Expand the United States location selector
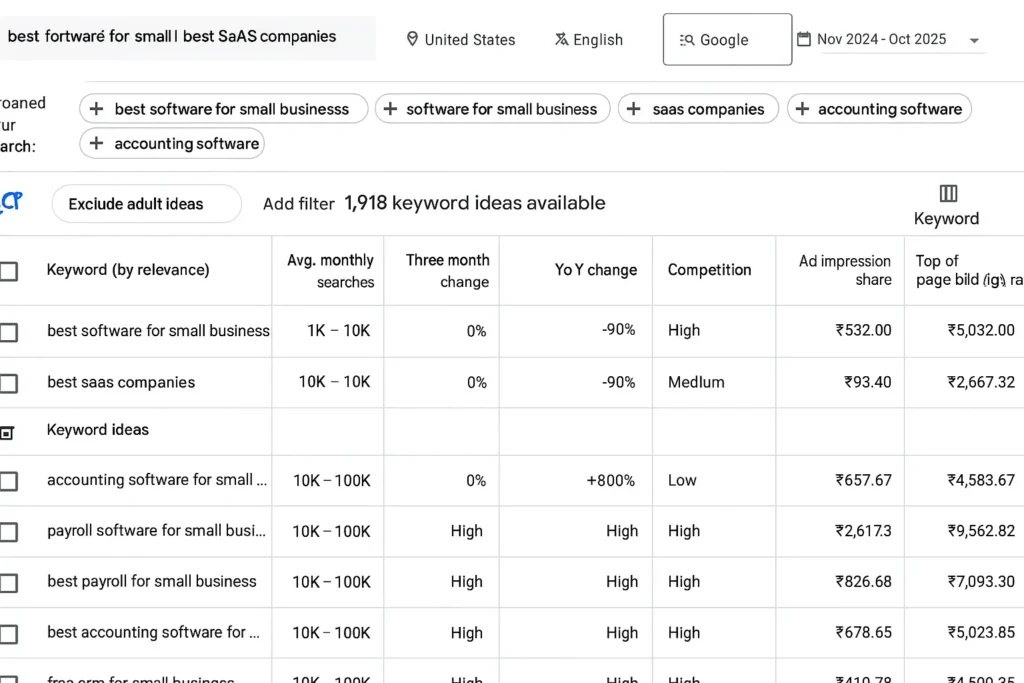This screenshot has height=683, width=1024. pyautogui.click(x=461, y=39)
